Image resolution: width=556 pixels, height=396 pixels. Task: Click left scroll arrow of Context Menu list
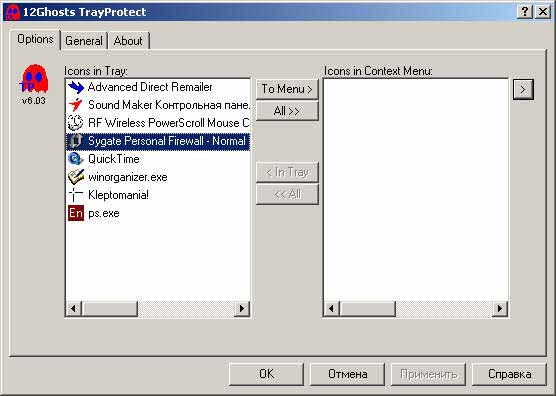[332, 308]
